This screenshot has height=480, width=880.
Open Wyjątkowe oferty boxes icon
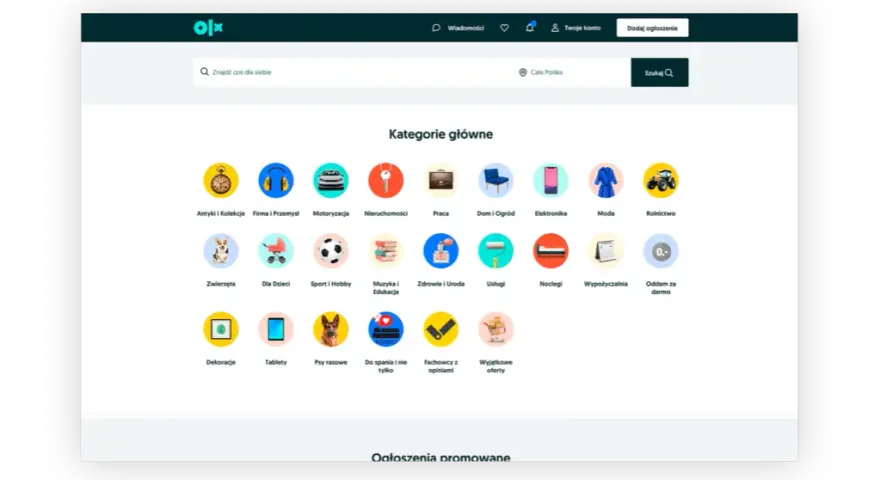(496, 330)
